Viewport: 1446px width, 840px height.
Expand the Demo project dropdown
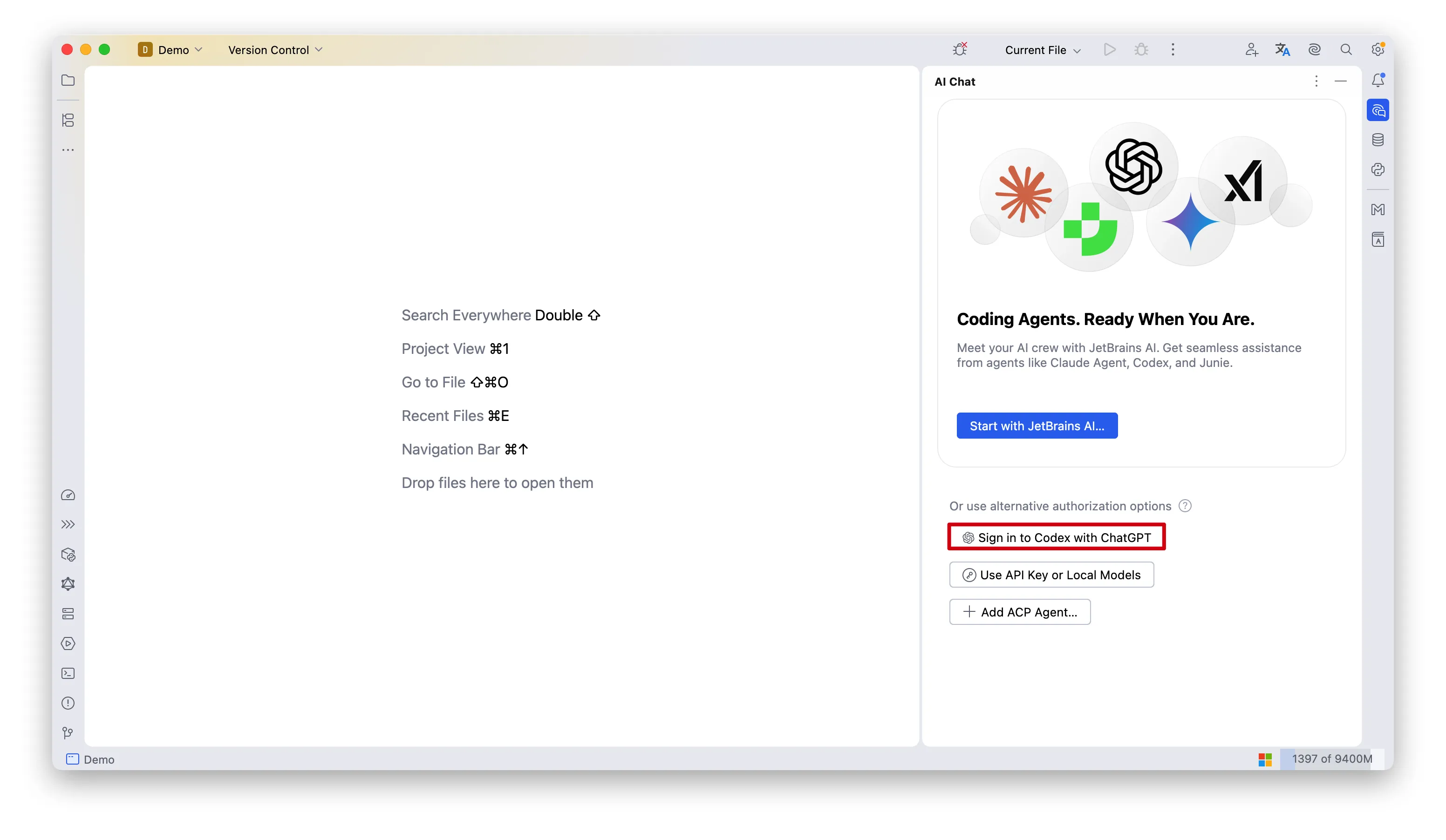171,50
